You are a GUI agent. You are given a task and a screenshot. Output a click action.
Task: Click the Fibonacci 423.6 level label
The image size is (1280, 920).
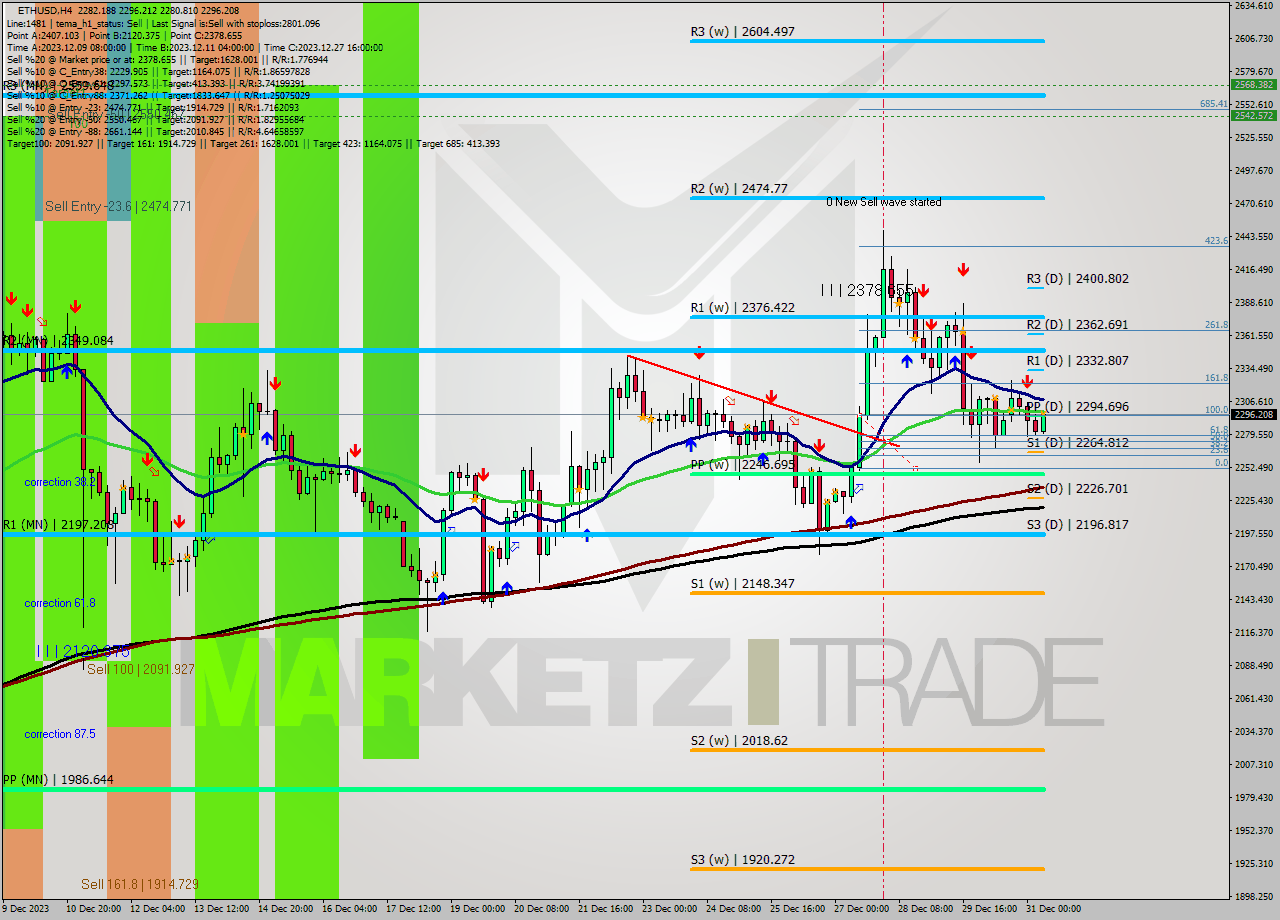point(1216,241)
